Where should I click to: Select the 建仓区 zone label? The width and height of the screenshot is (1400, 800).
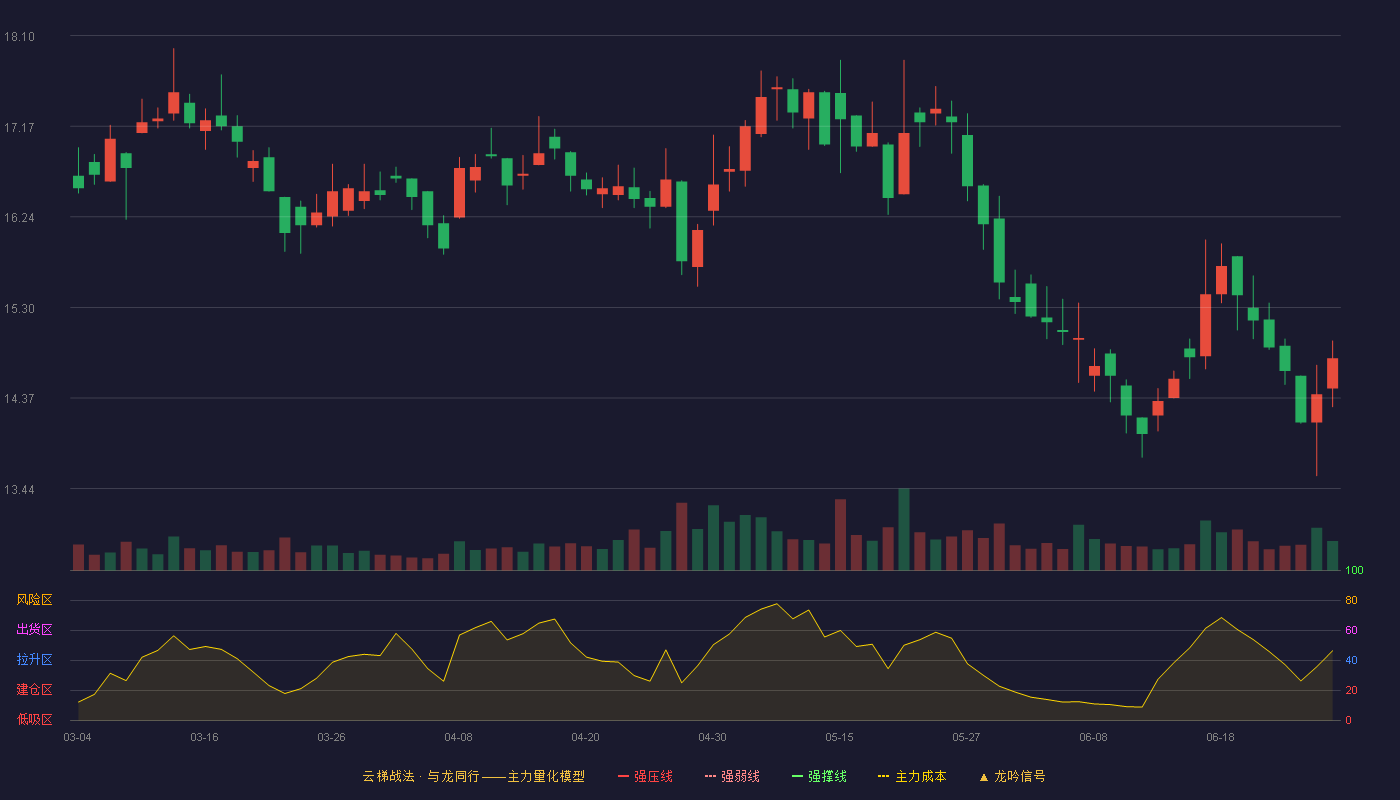point(34,690)
